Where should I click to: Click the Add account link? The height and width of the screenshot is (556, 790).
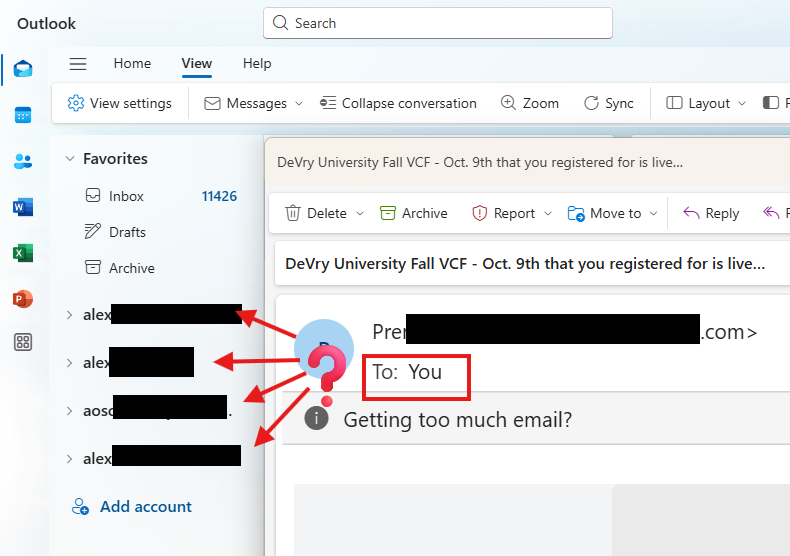(x=132, y=507)
